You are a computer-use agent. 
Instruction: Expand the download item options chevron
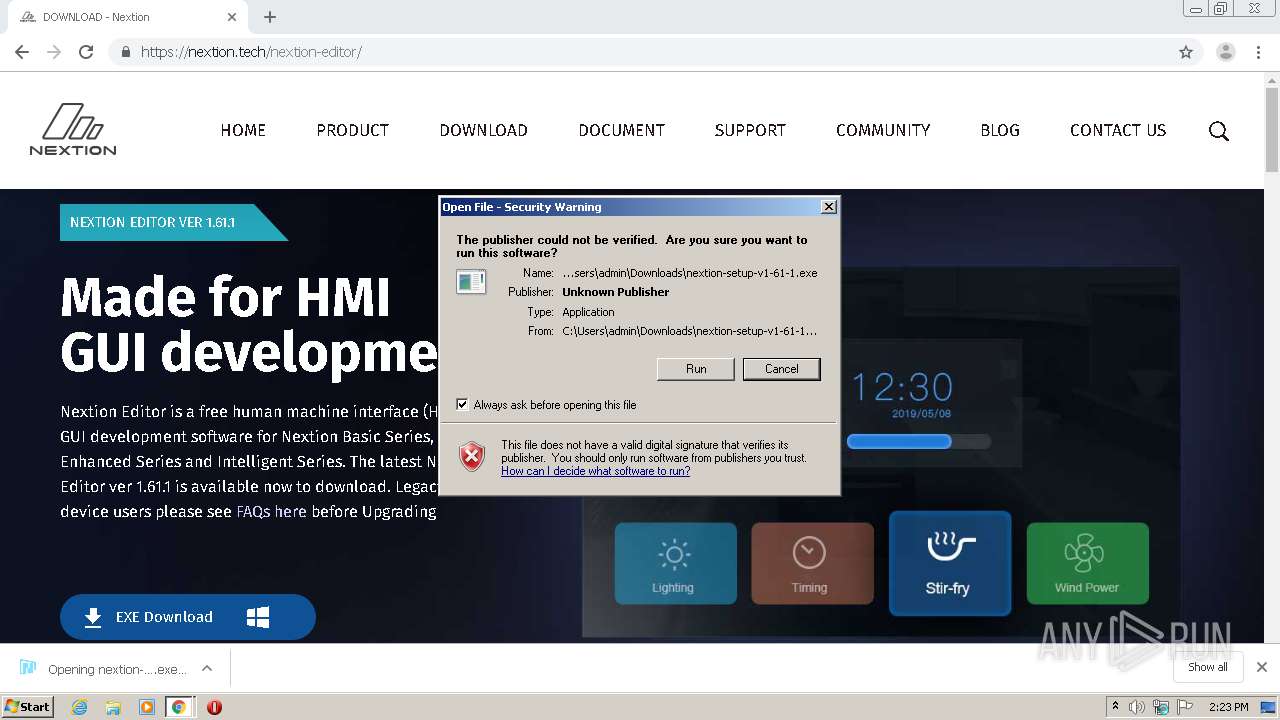(x=207, y=668)
